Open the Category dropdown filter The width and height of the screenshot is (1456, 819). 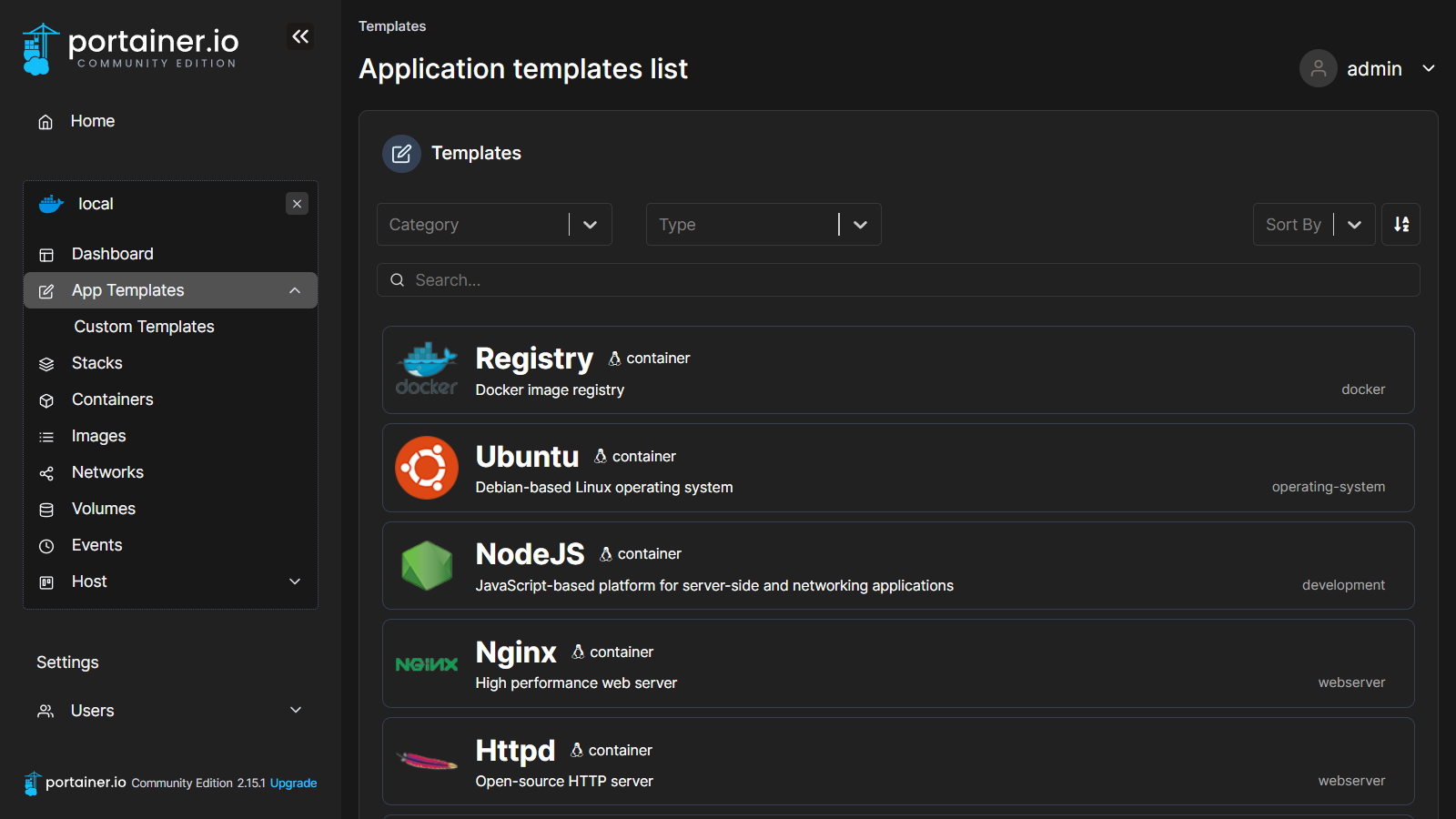[494, 225]
